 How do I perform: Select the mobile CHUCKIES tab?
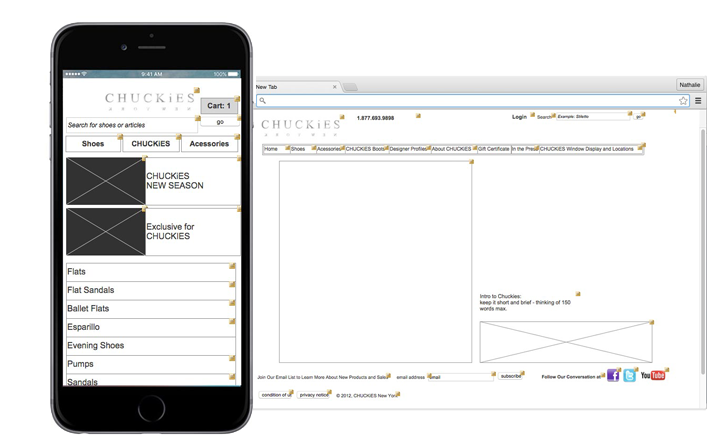[x=151, y=144]
